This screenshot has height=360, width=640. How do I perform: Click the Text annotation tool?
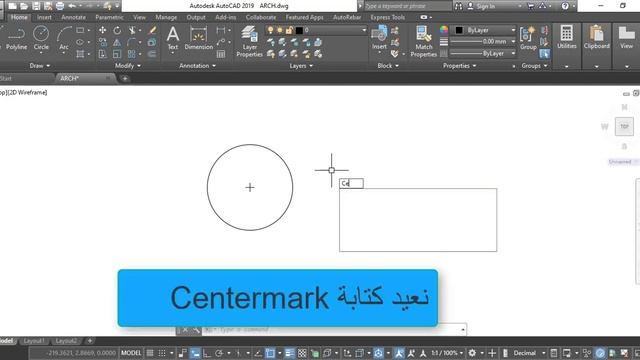(x=173, y=38)
